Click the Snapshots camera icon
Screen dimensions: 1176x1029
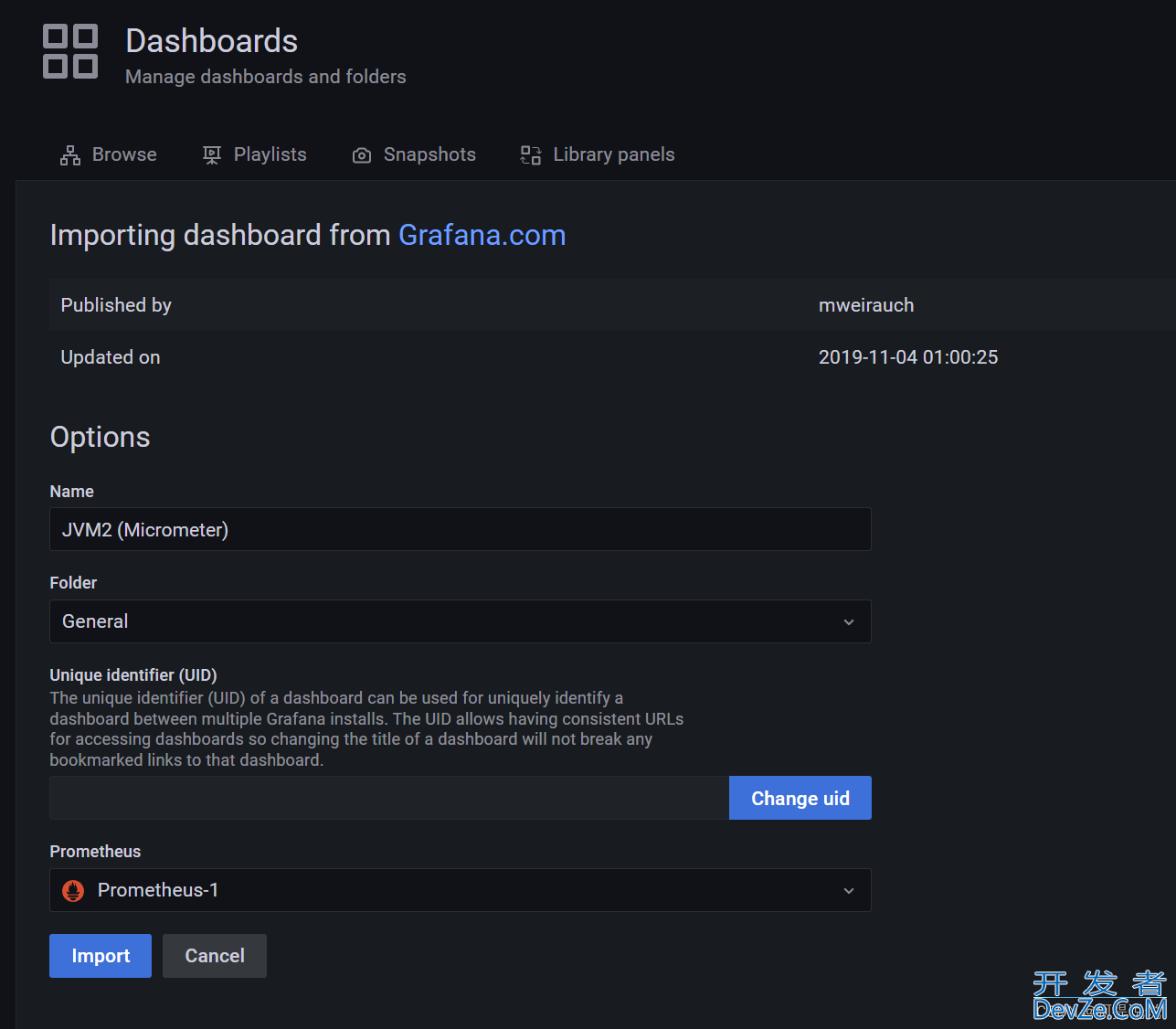pyautogui.click(x=362, y=155)
